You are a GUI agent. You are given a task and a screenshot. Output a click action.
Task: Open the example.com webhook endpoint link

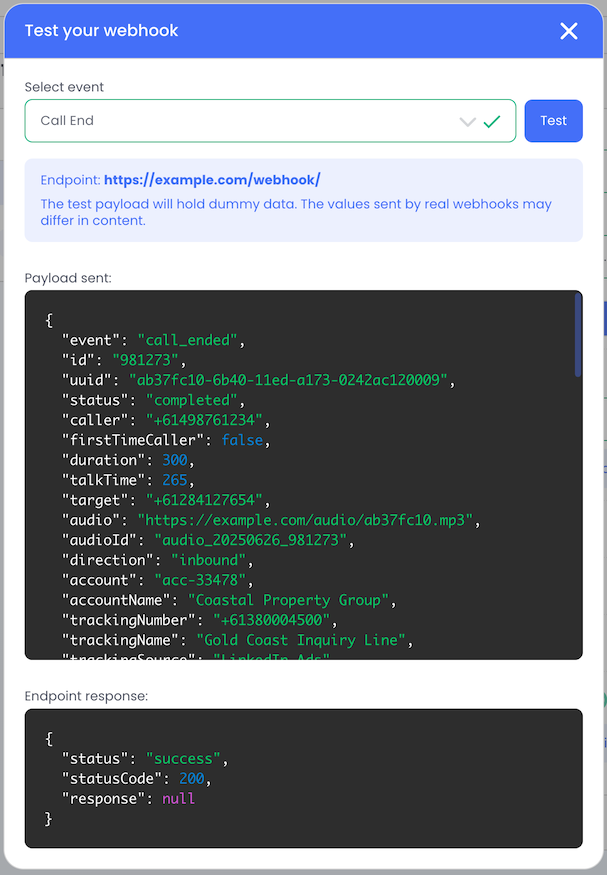click(x=212, y=180)
